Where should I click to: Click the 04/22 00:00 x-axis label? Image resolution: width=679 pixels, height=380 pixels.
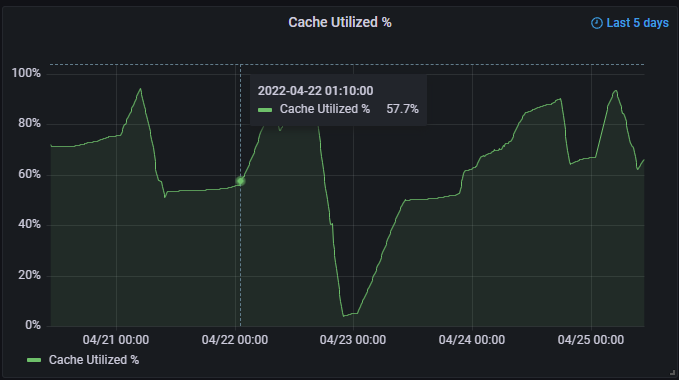235,340
